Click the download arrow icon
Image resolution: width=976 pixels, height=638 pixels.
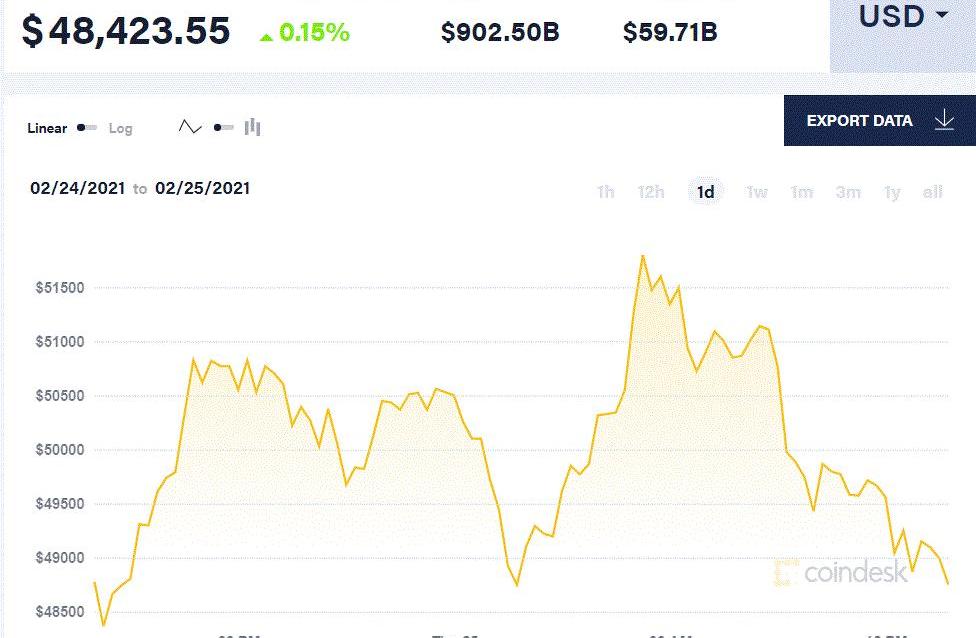[x=944, y=121]
